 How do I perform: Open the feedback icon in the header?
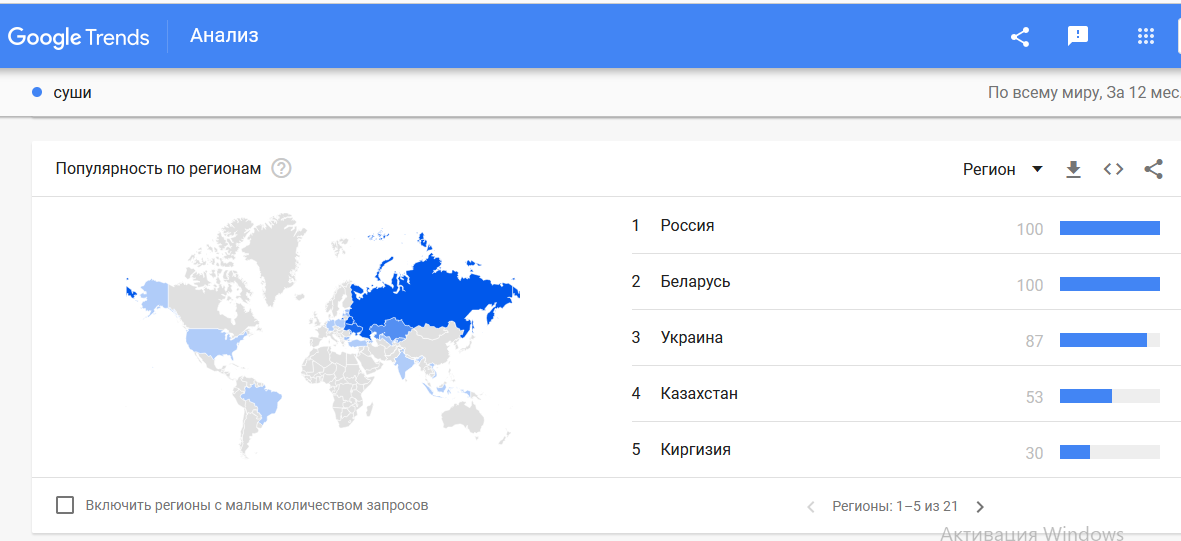click(x=1078, y=36)
